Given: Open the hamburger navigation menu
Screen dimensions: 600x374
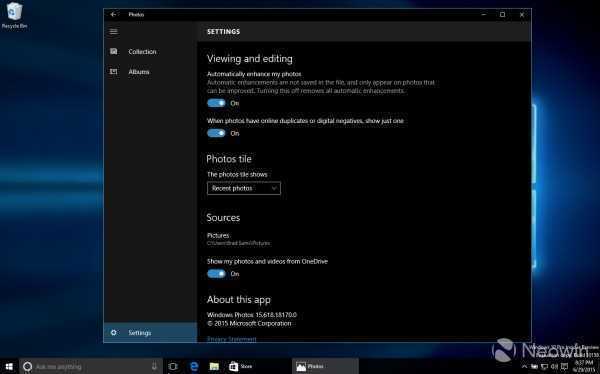Looking at the screenshot, I should (114, 31).
